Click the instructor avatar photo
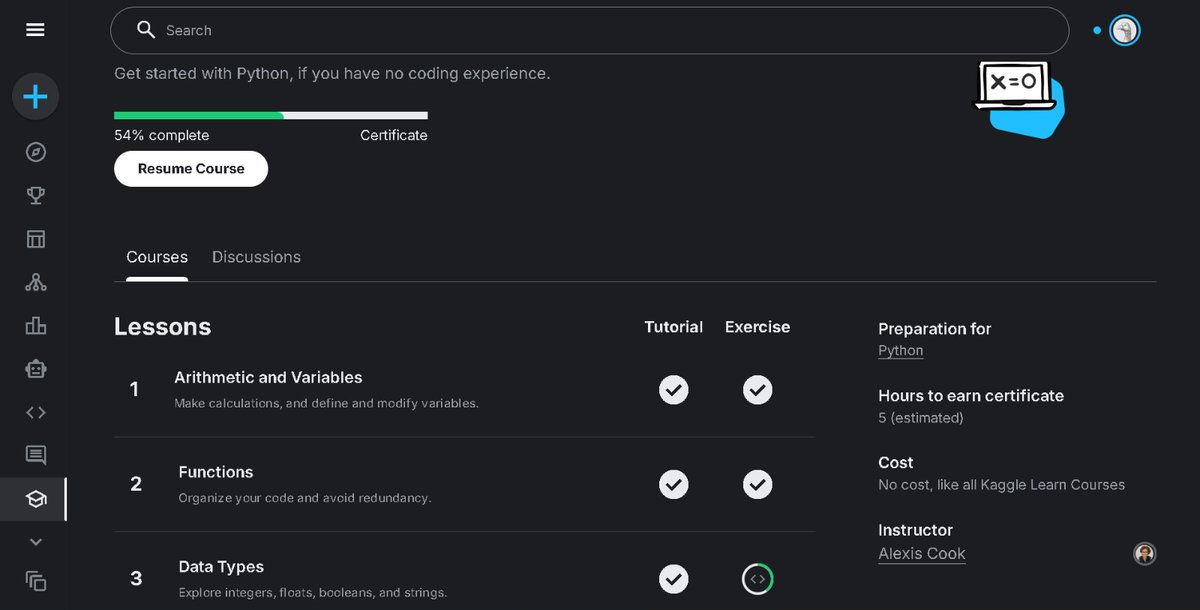1200x610 pixels. tap(1145, 553)
